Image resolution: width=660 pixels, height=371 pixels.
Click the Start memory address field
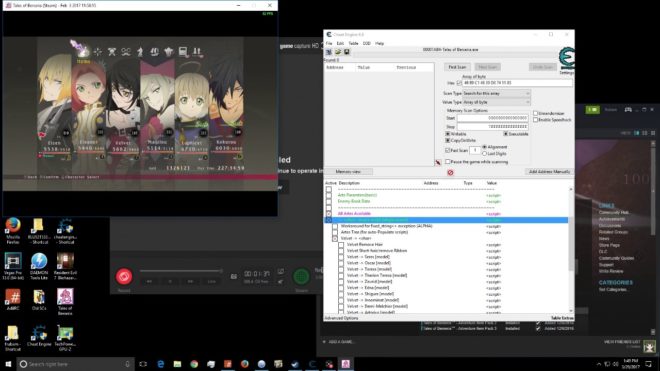pos(492,118)
